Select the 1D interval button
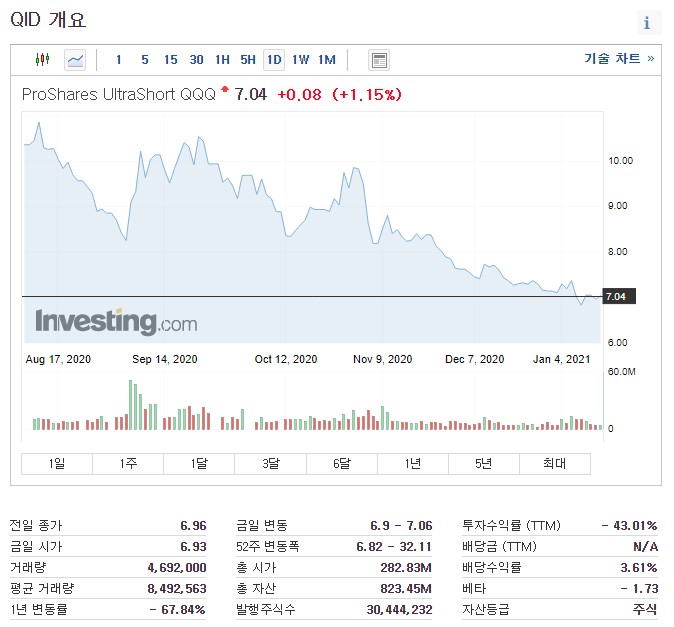The image size is (674, 627). (274, 60)
